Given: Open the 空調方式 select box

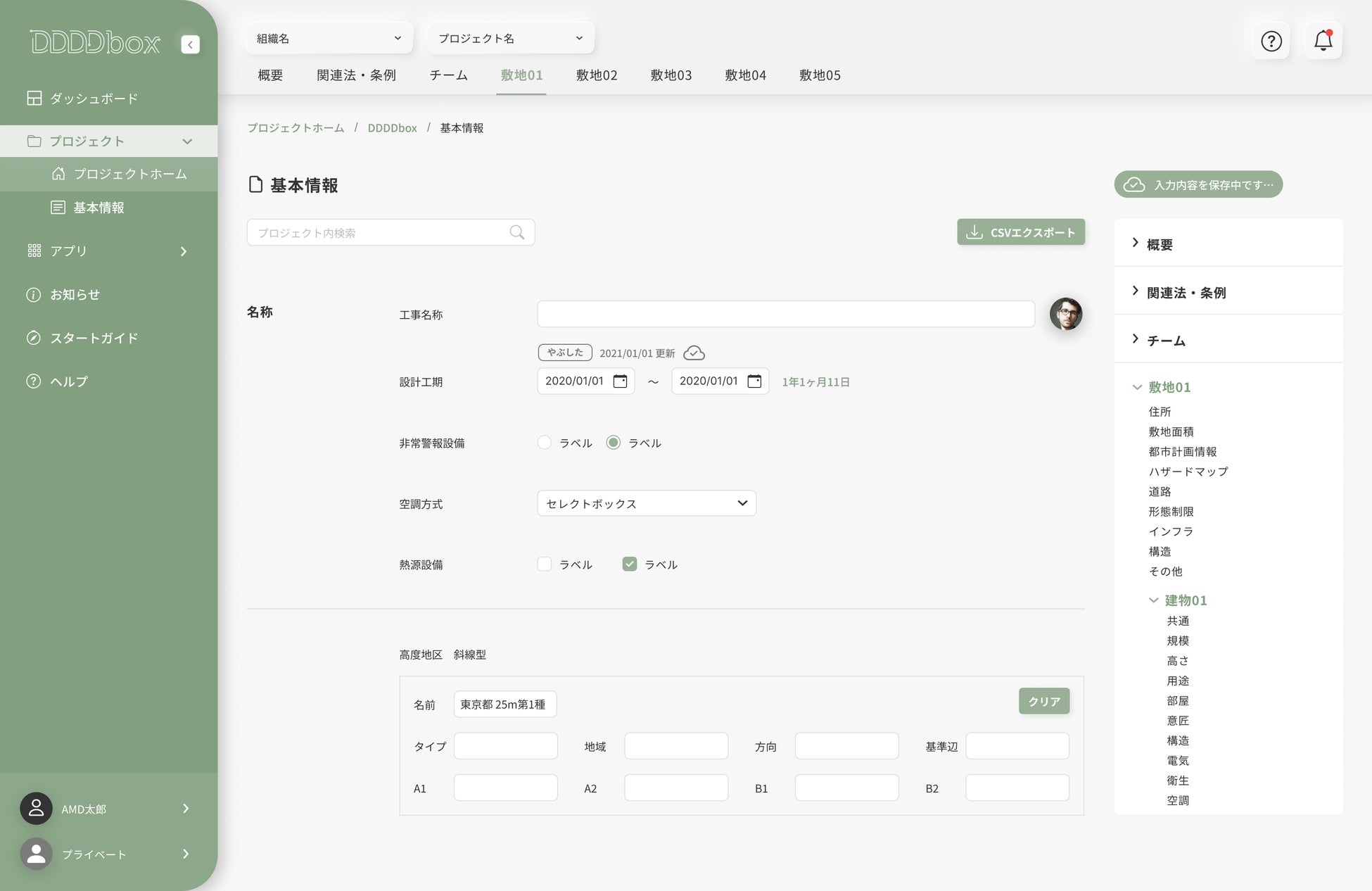Looking at the screenshot, I should click(646, 504).
